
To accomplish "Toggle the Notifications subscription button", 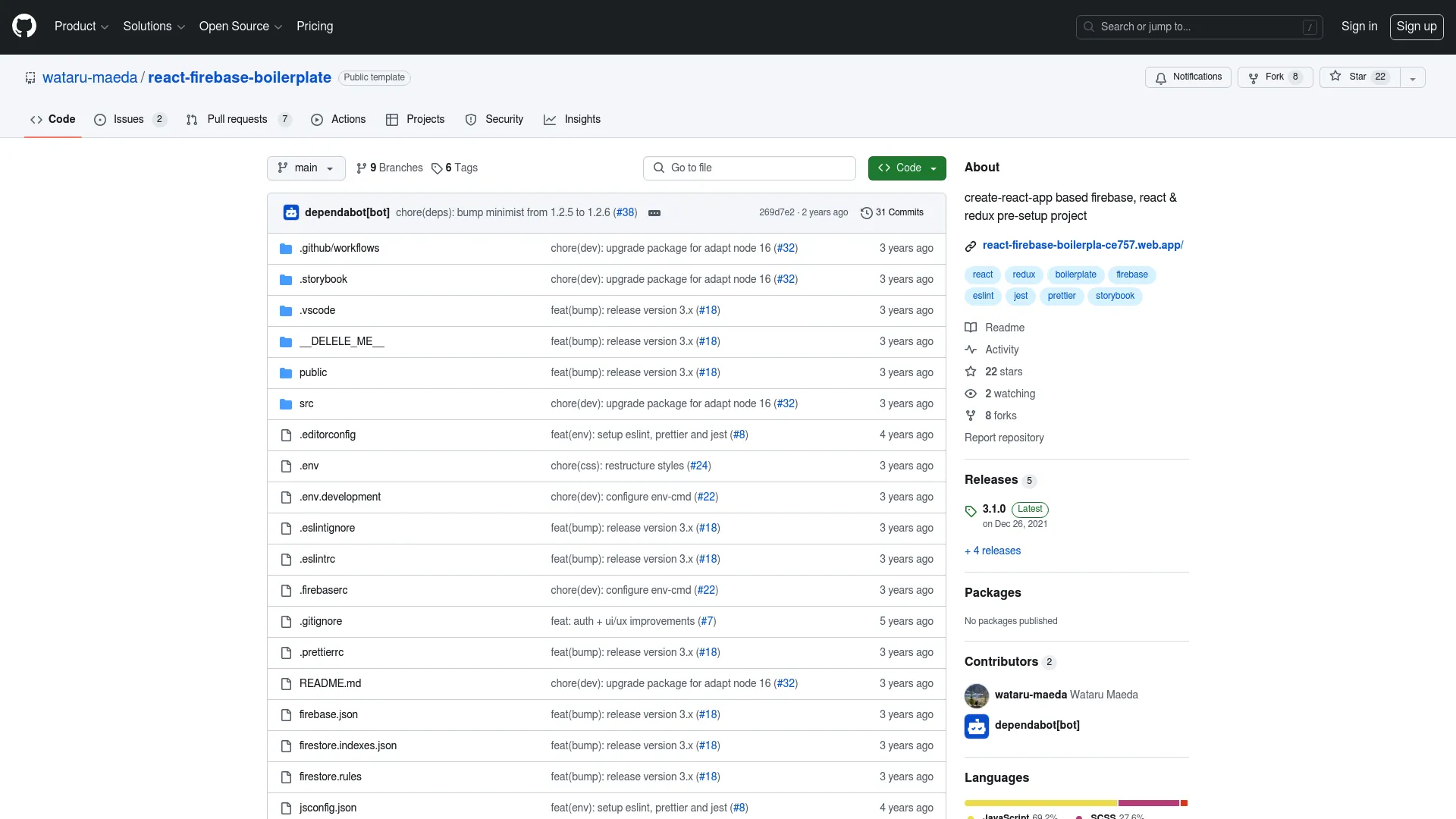I will click(1188, 77).
